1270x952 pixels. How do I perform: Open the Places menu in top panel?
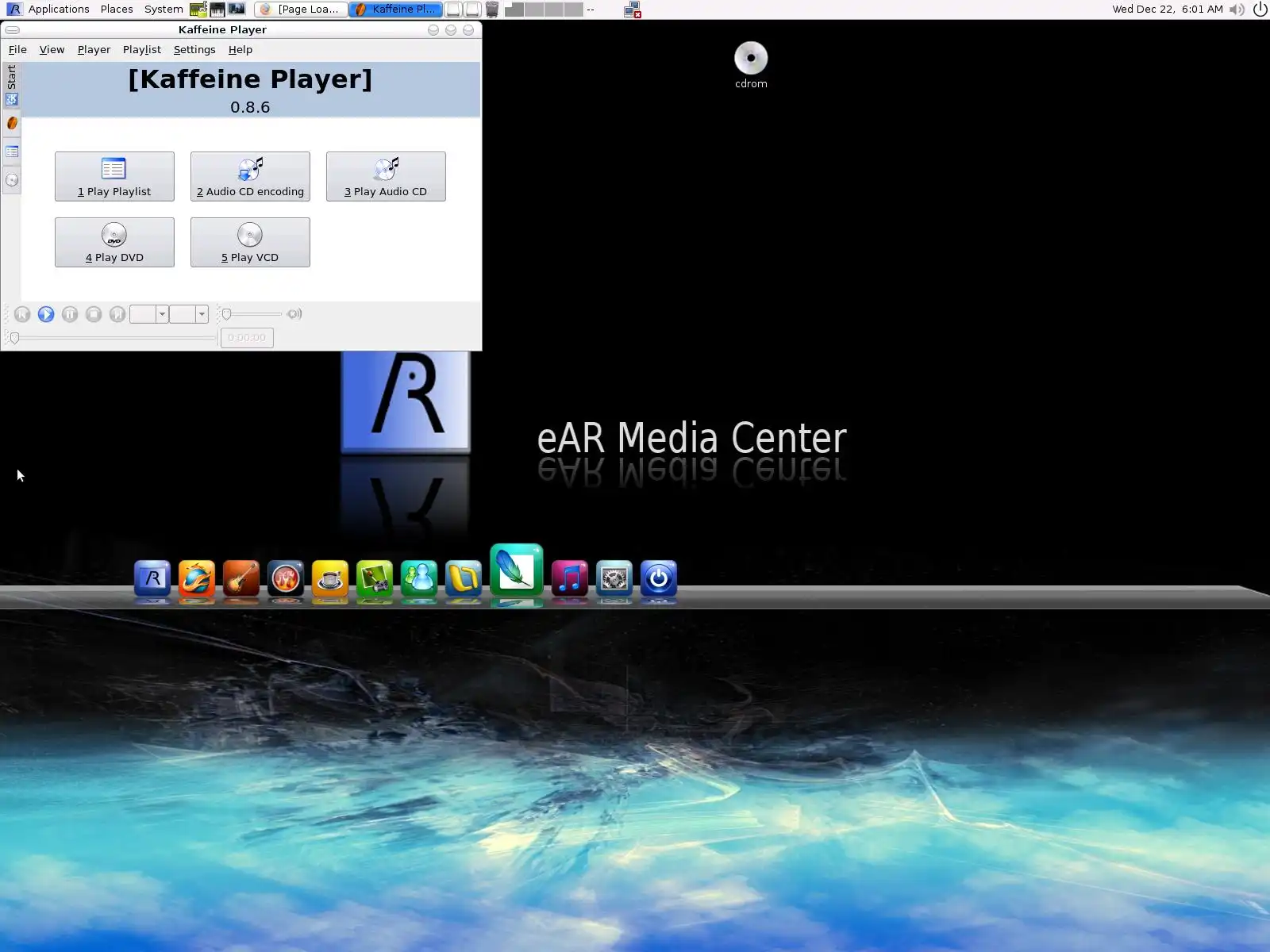pos(117,10)
